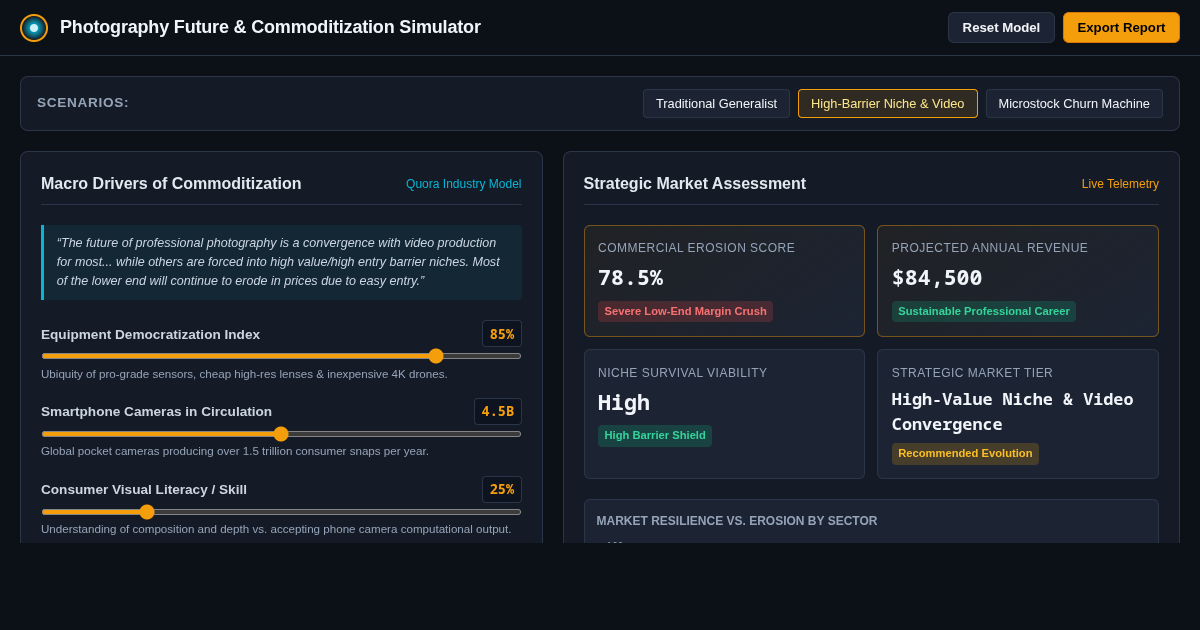
Task: Click the 4K drones description text
Action: pyautogui.click(x=244, y=374)
